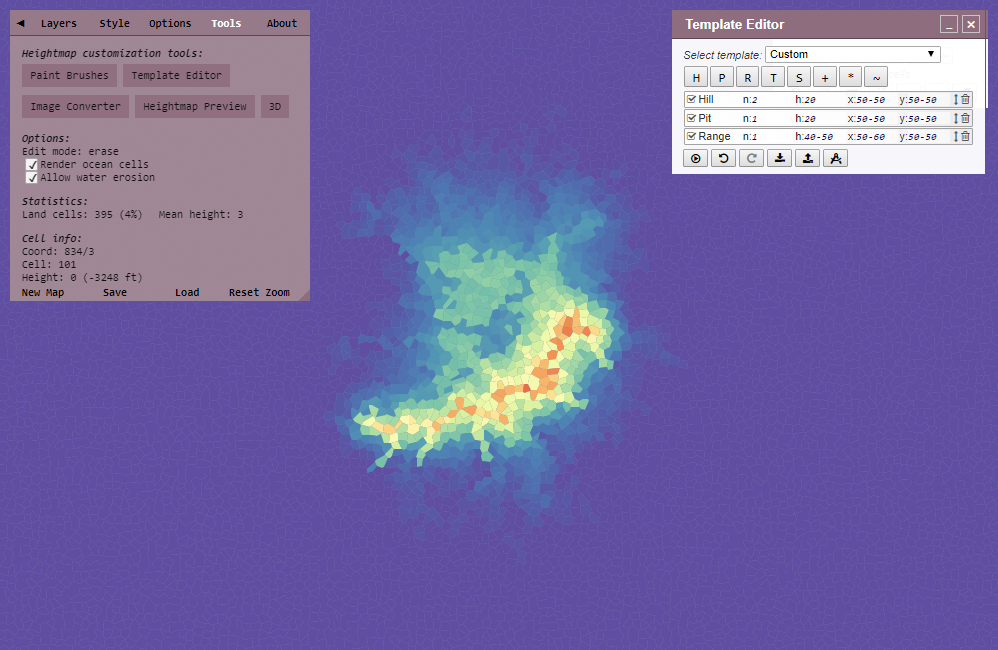998x650 pixels.
Task: Open the Heightmap Preview
Action: click(194, 106)
